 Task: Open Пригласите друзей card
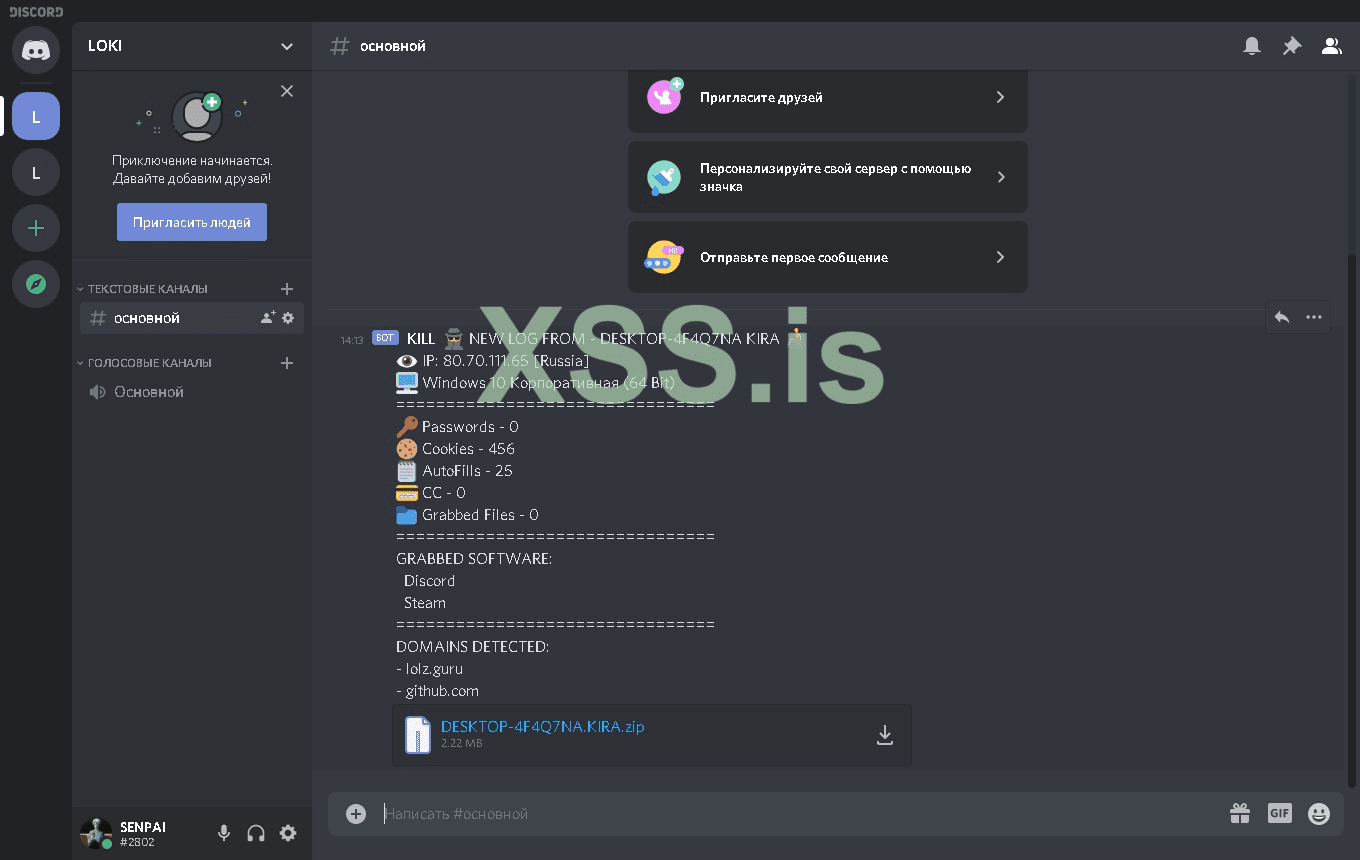tap(828, 97)
